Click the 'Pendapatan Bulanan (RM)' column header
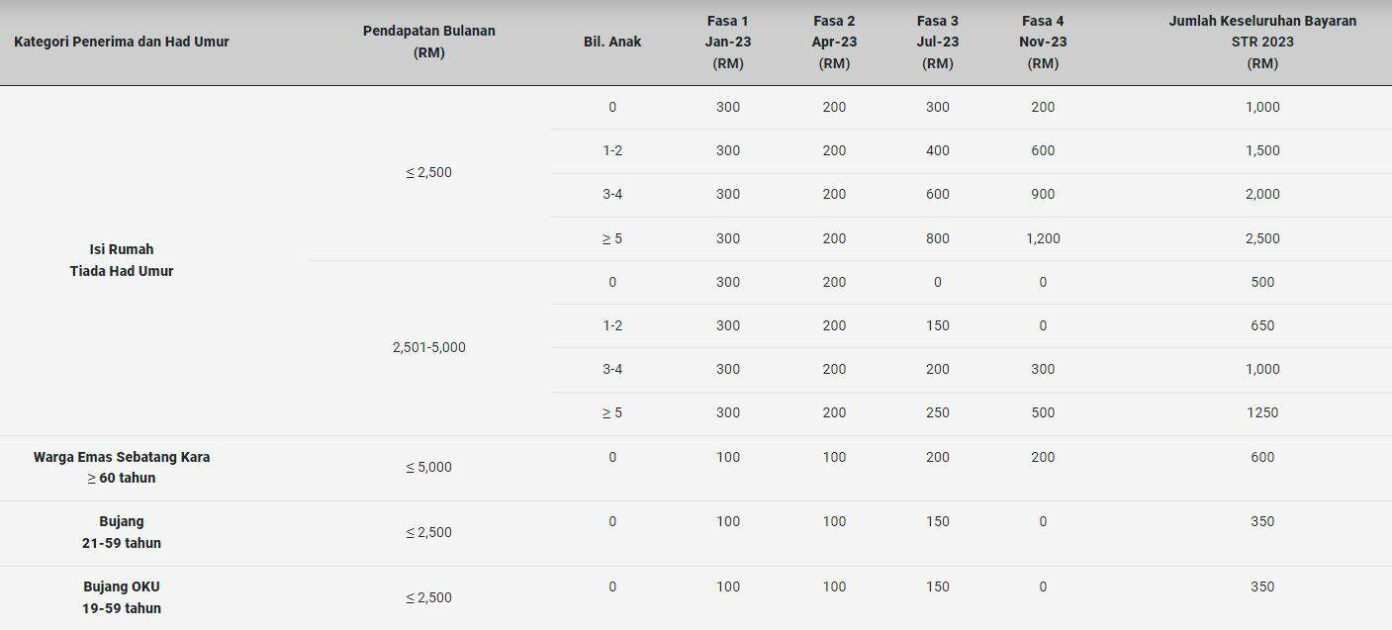The height and width of the screenshot is (630, 1392). click(x=429, y=42)
